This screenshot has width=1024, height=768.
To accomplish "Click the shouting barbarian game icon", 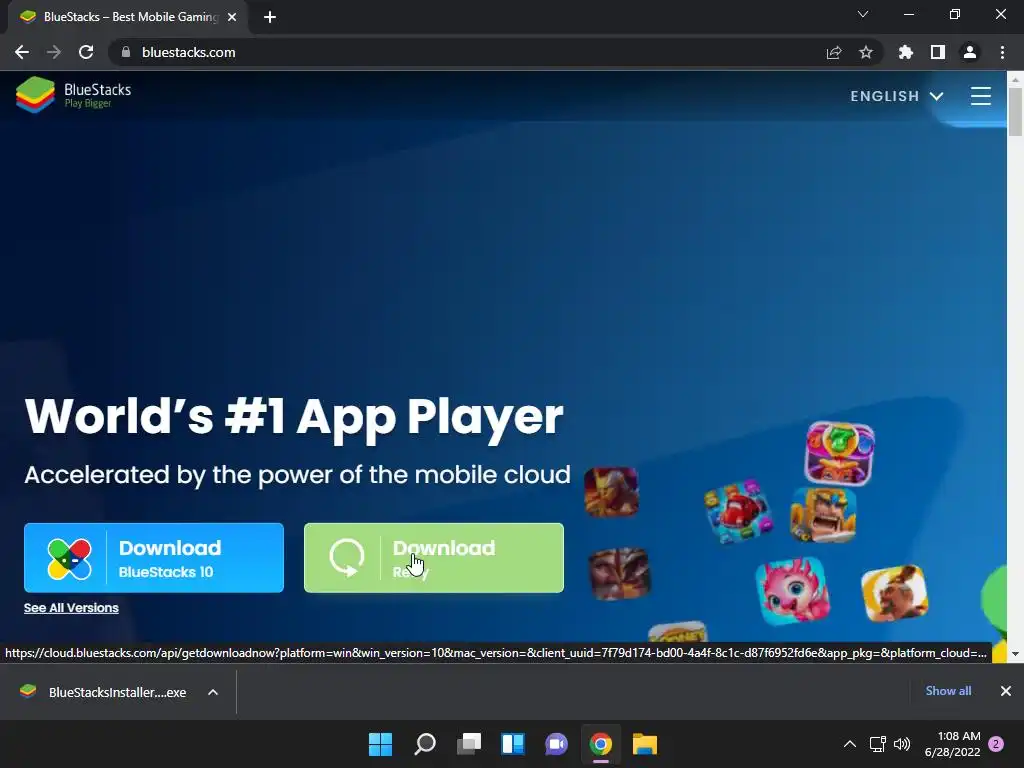I will tap(823, 515).
